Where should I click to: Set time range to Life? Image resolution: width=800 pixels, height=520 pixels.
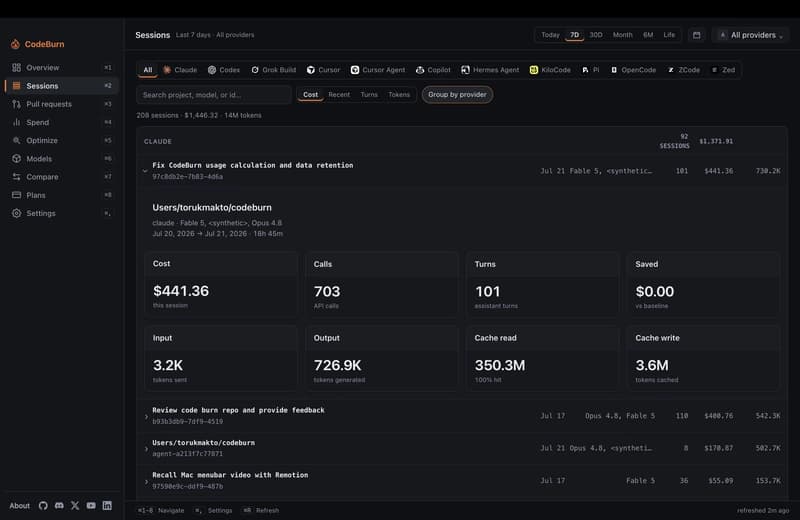click(x=669, y=35)
